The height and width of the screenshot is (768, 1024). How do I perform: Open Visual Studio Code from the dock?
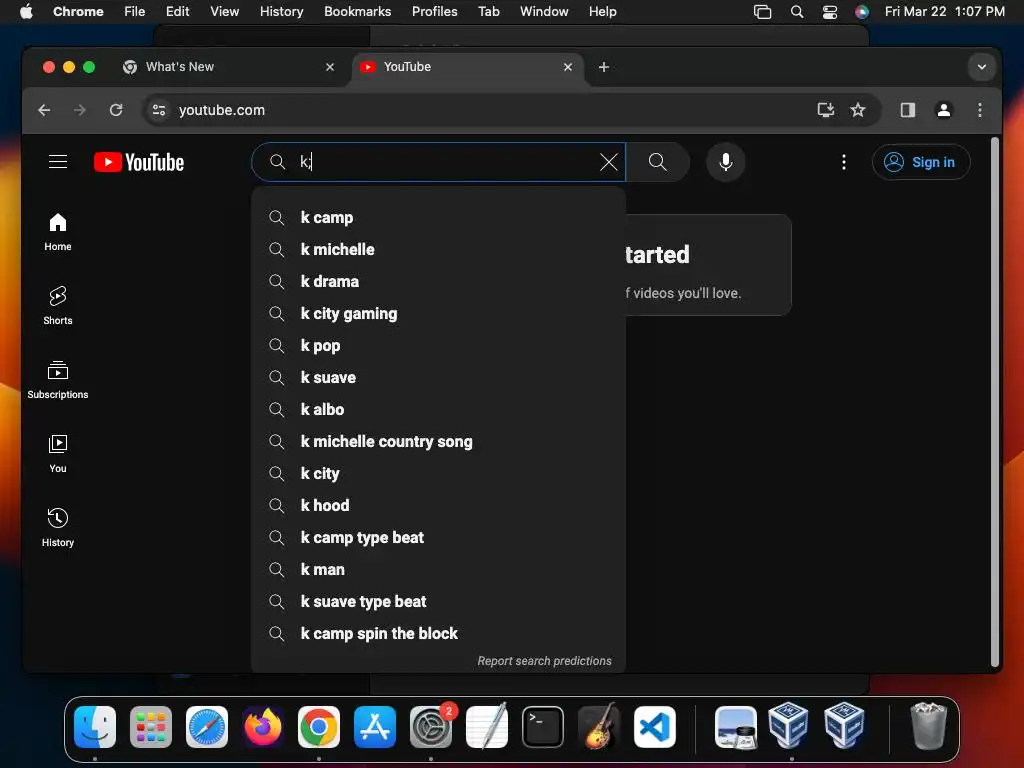click(x=654, y=727)
